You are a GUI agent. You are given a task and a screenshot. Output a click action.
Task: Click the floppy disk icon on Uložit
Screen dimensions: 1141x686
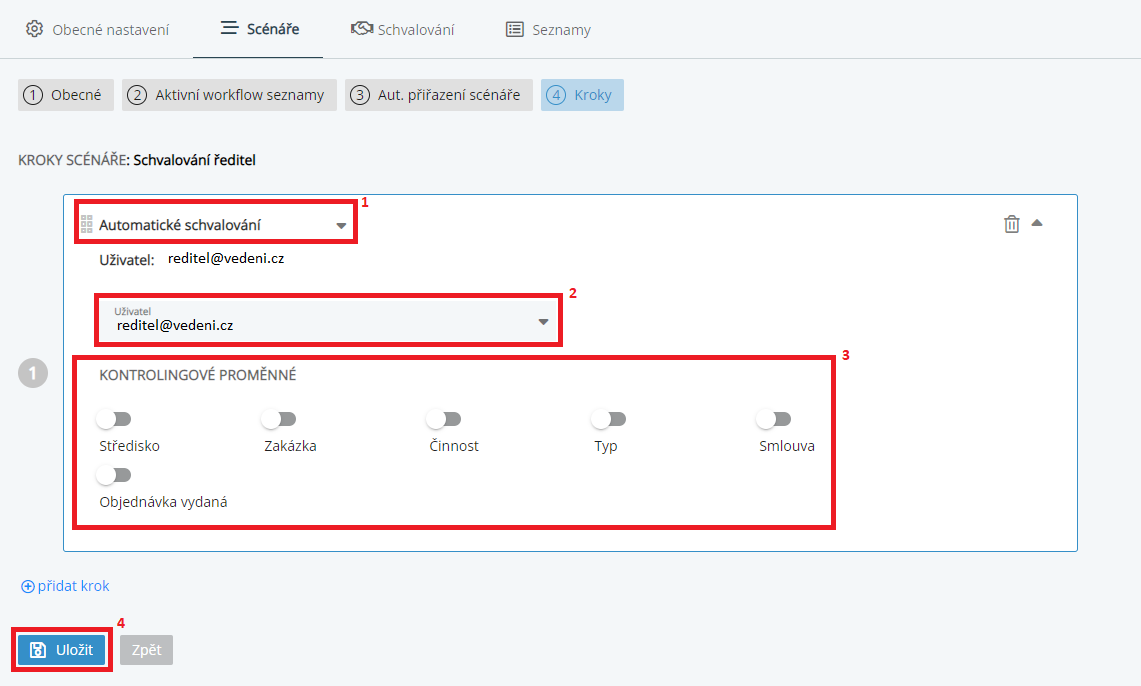coord(38,650)
